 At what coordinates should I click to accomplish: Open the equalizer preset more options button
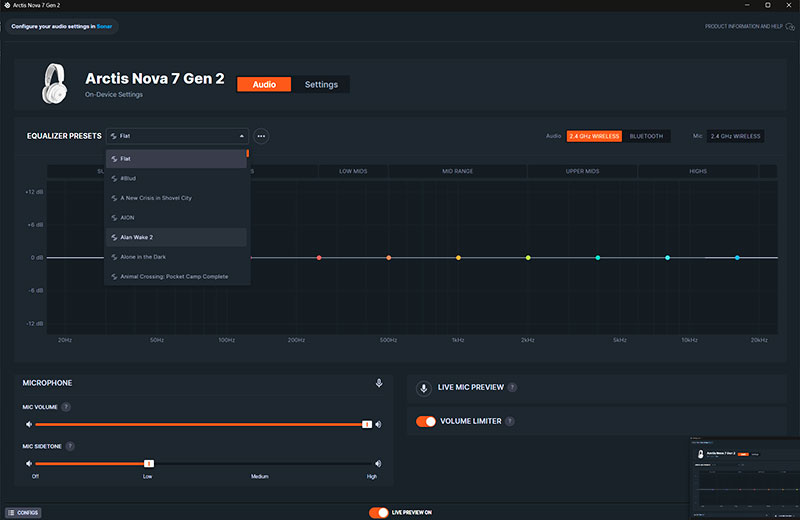(261, 136)
